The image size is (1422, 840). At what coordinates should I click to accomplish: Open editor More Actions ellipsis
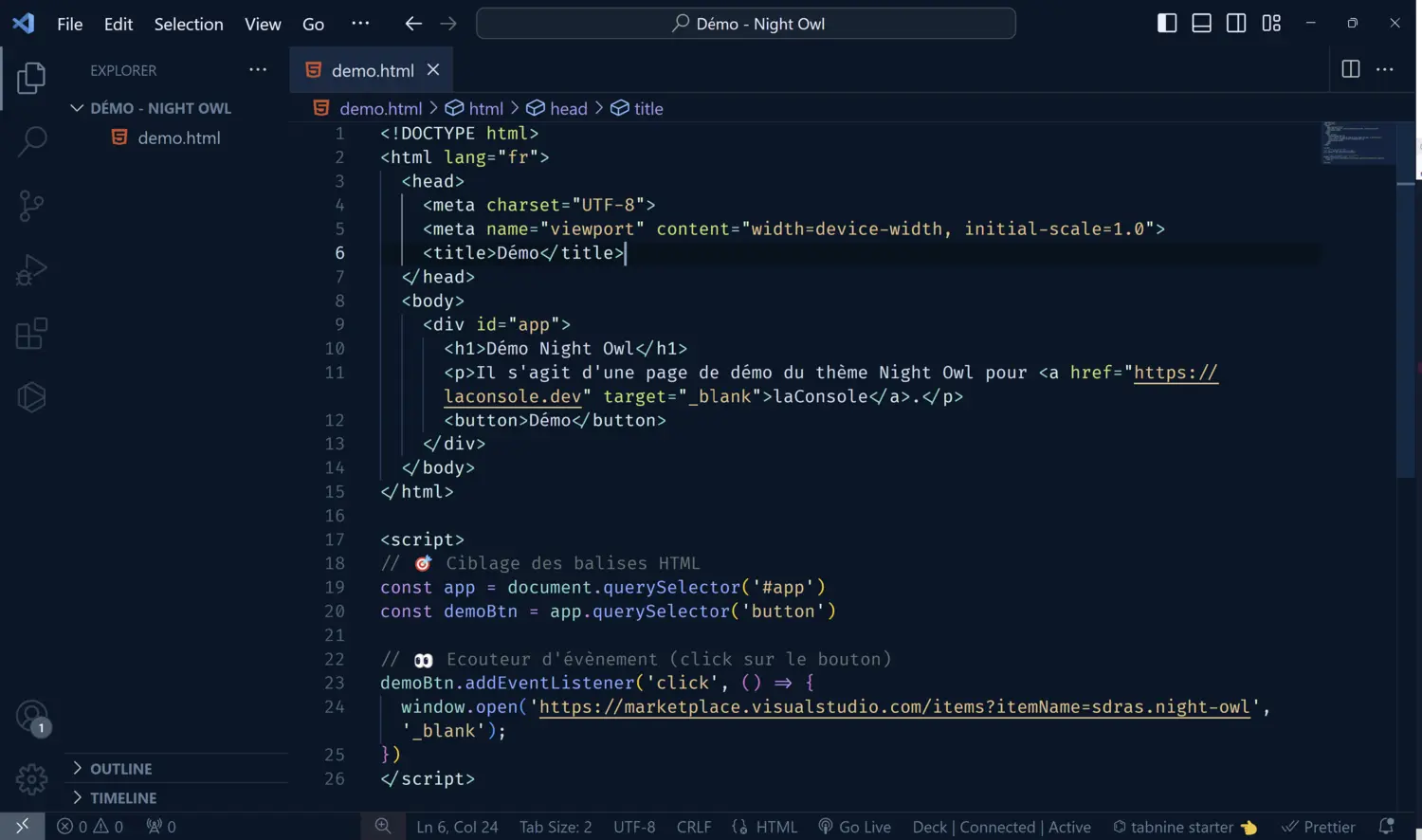(1385, 69)
